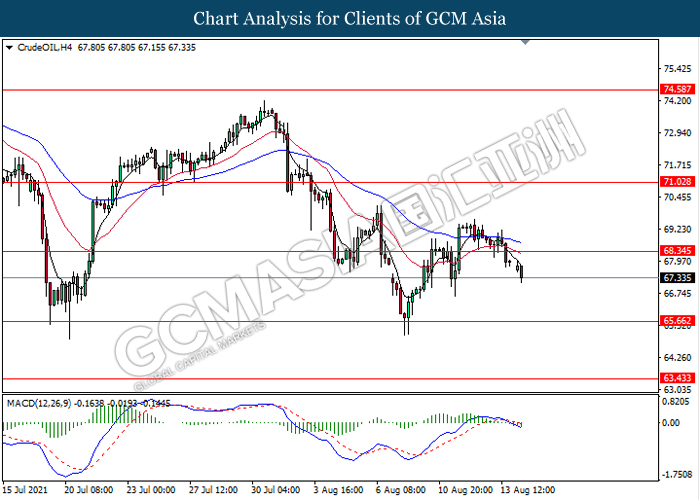700x500 pixels.
Task: Click the 20 Jul 08:00 time label
Action: pyautogui.click(x=88, y=490)
